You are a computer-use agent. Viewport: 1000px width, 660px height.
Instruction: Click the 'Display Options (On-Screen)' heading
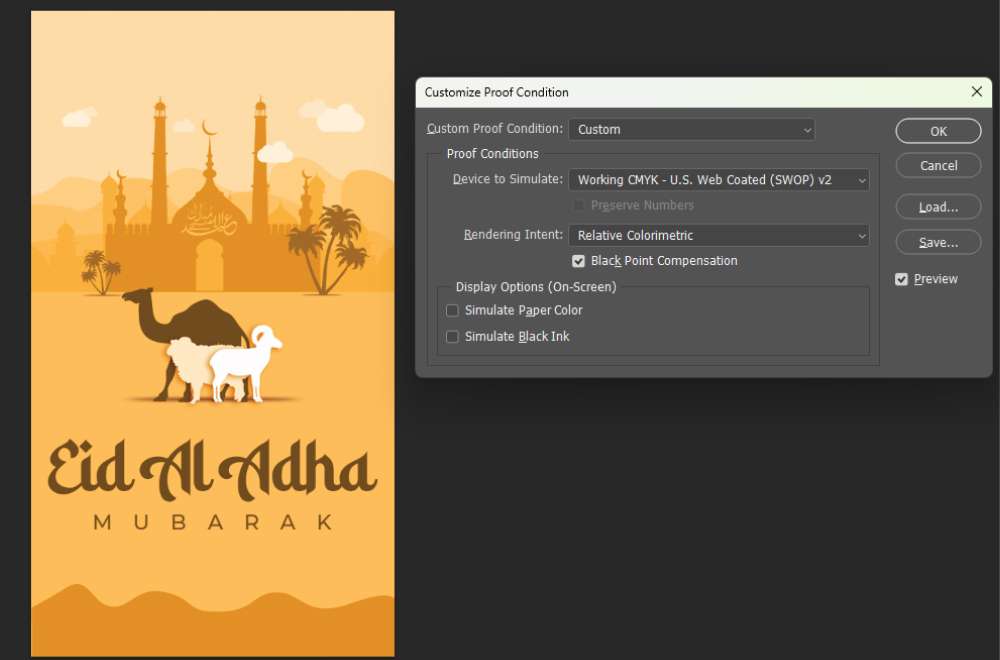point(536,287)
